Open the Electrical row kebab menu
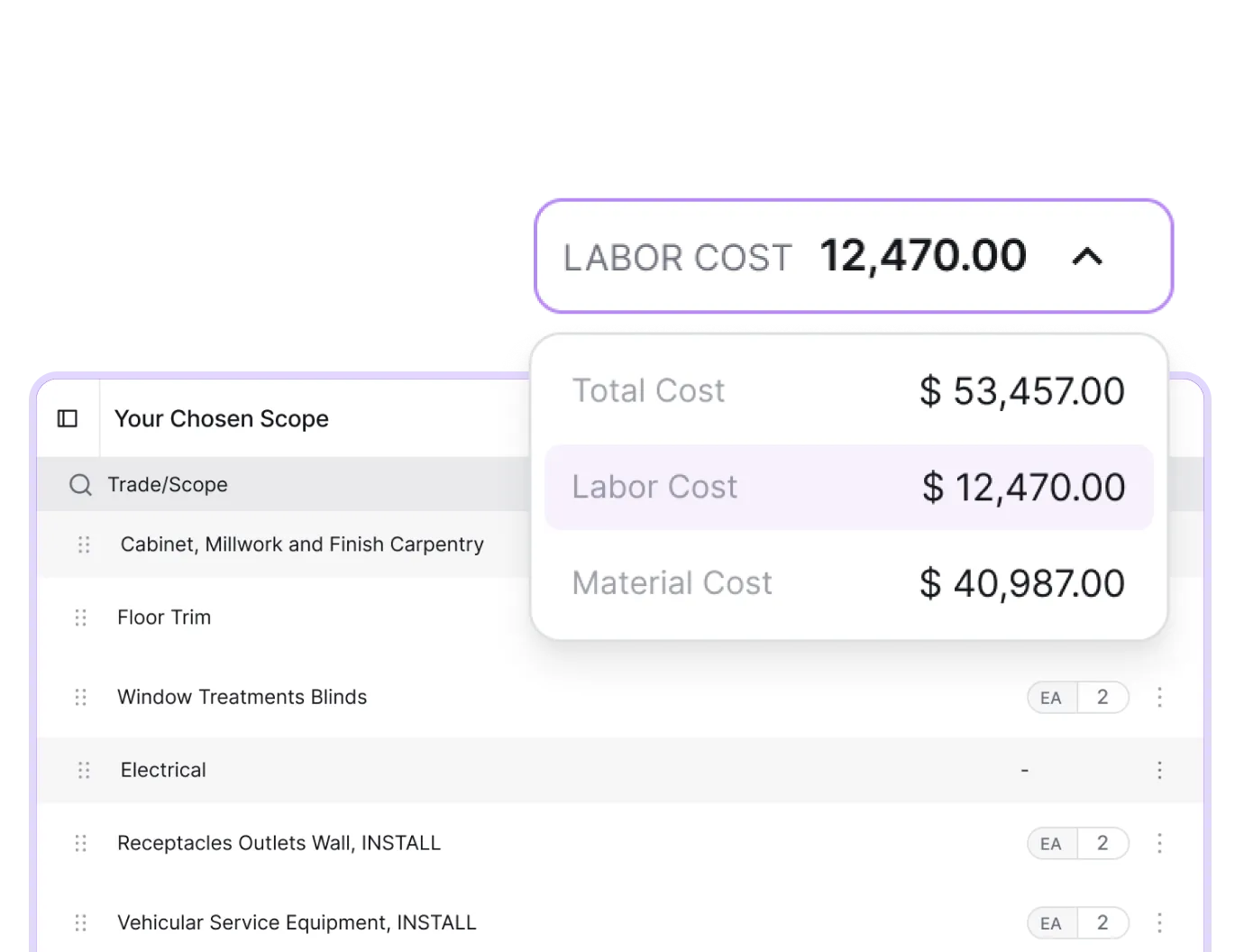The image size is (1244, 952). pyautogui.click(x=1159, y=770)
